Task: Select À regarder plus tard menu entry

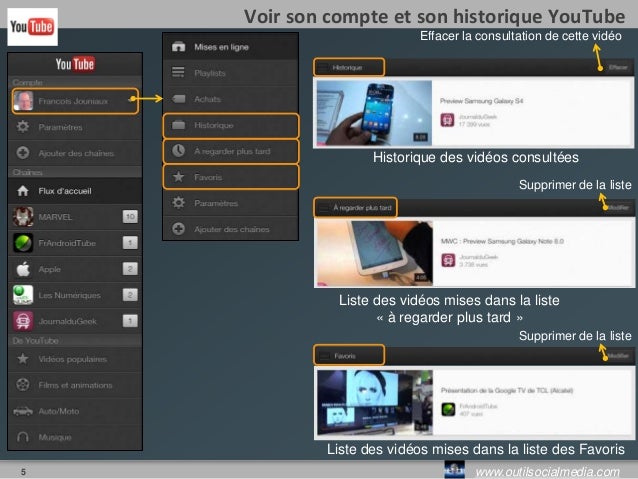Action: (231, 151)
